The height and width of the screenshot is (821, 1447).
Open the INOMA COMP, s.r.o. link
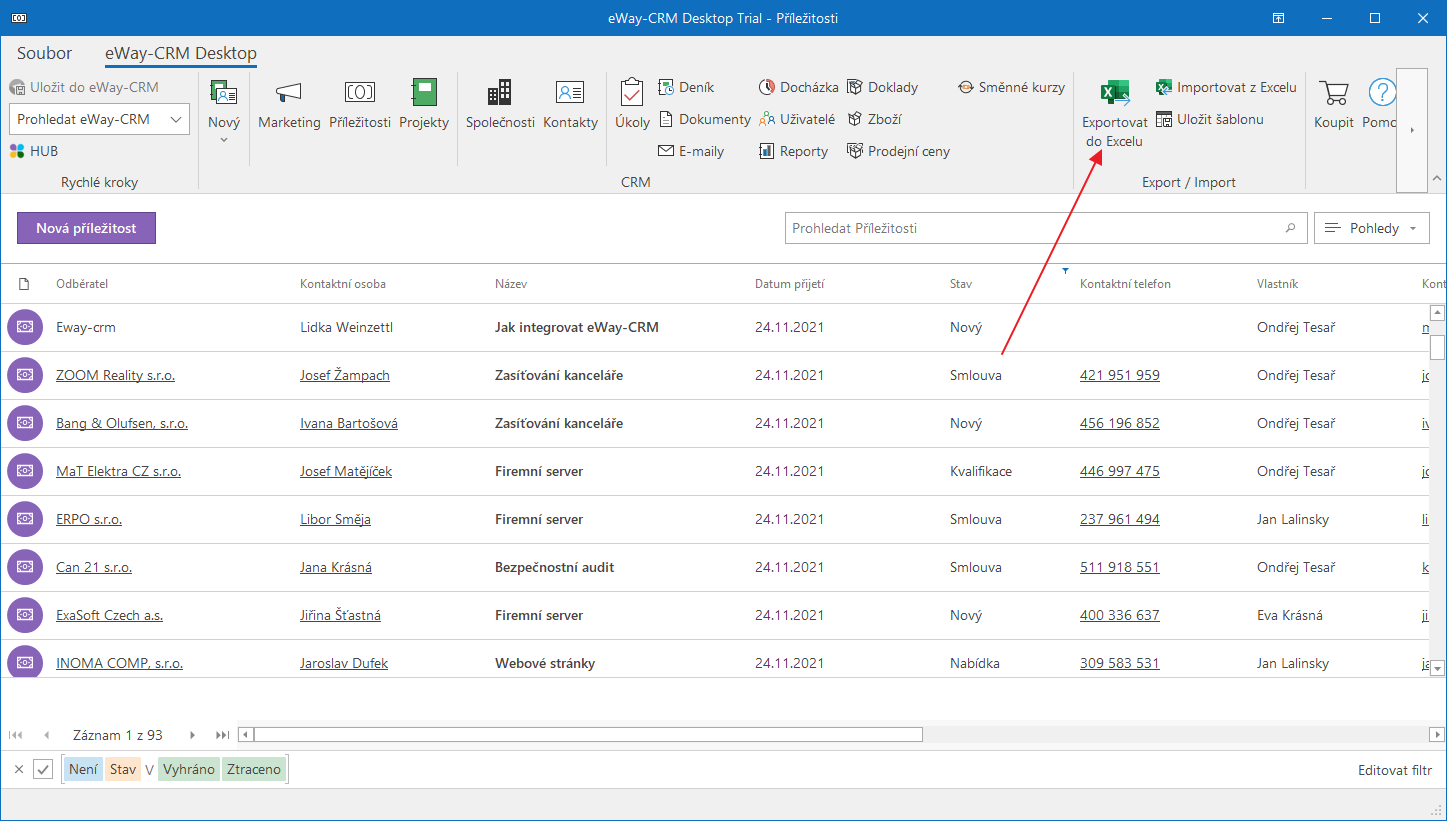click(x=119, y=663)
